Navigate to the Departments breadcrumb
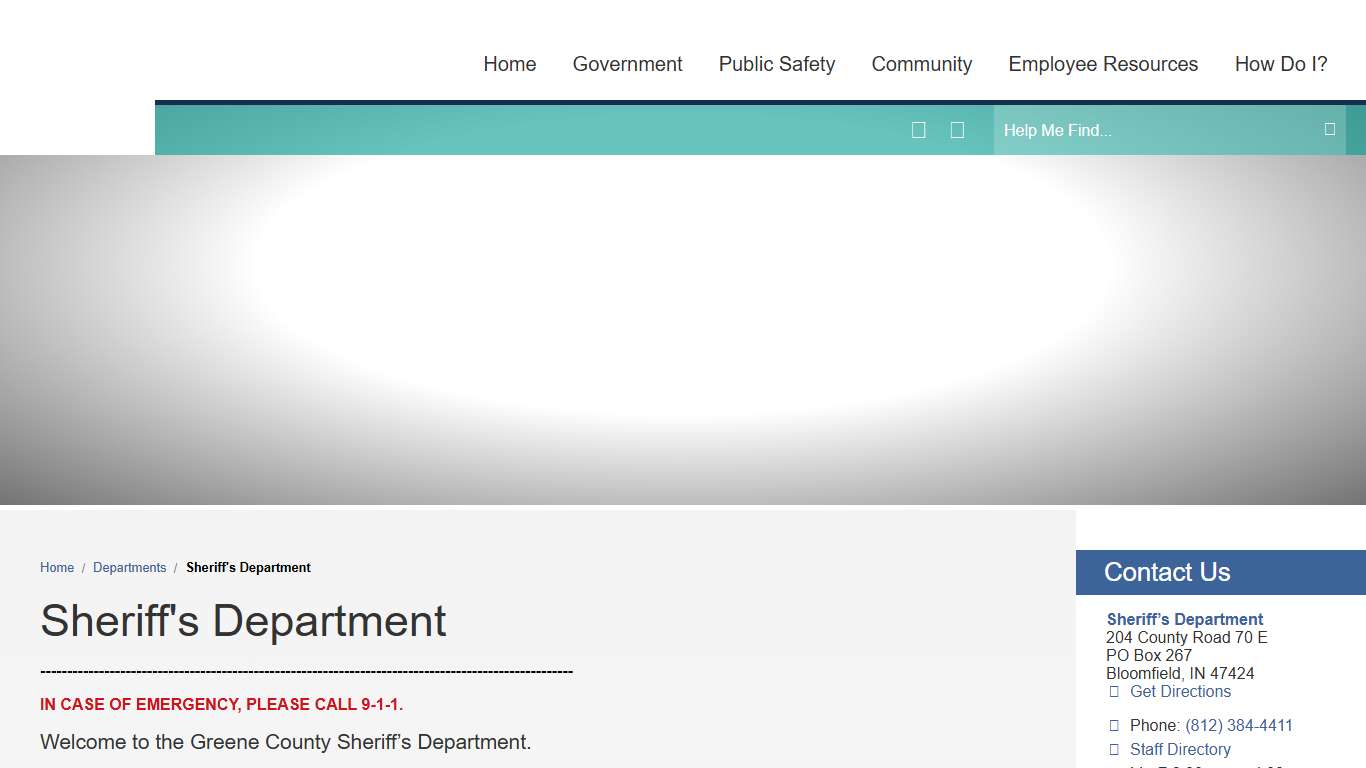This screenshot has height=768, width=1366. click(x=129, y=568)
